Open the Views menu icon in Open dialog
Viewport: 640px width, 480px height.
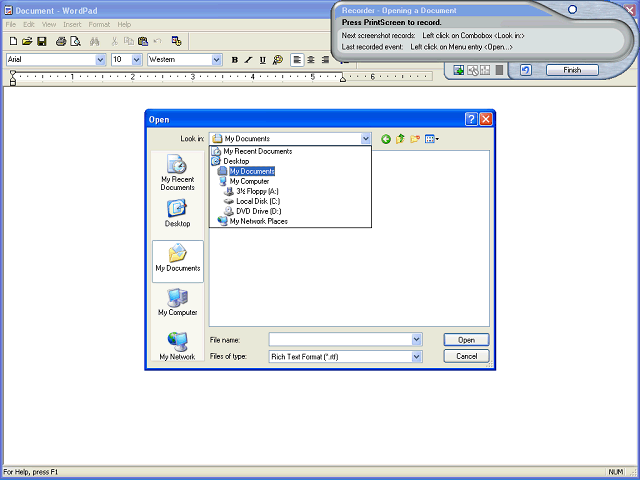click(x=432, y=139)
